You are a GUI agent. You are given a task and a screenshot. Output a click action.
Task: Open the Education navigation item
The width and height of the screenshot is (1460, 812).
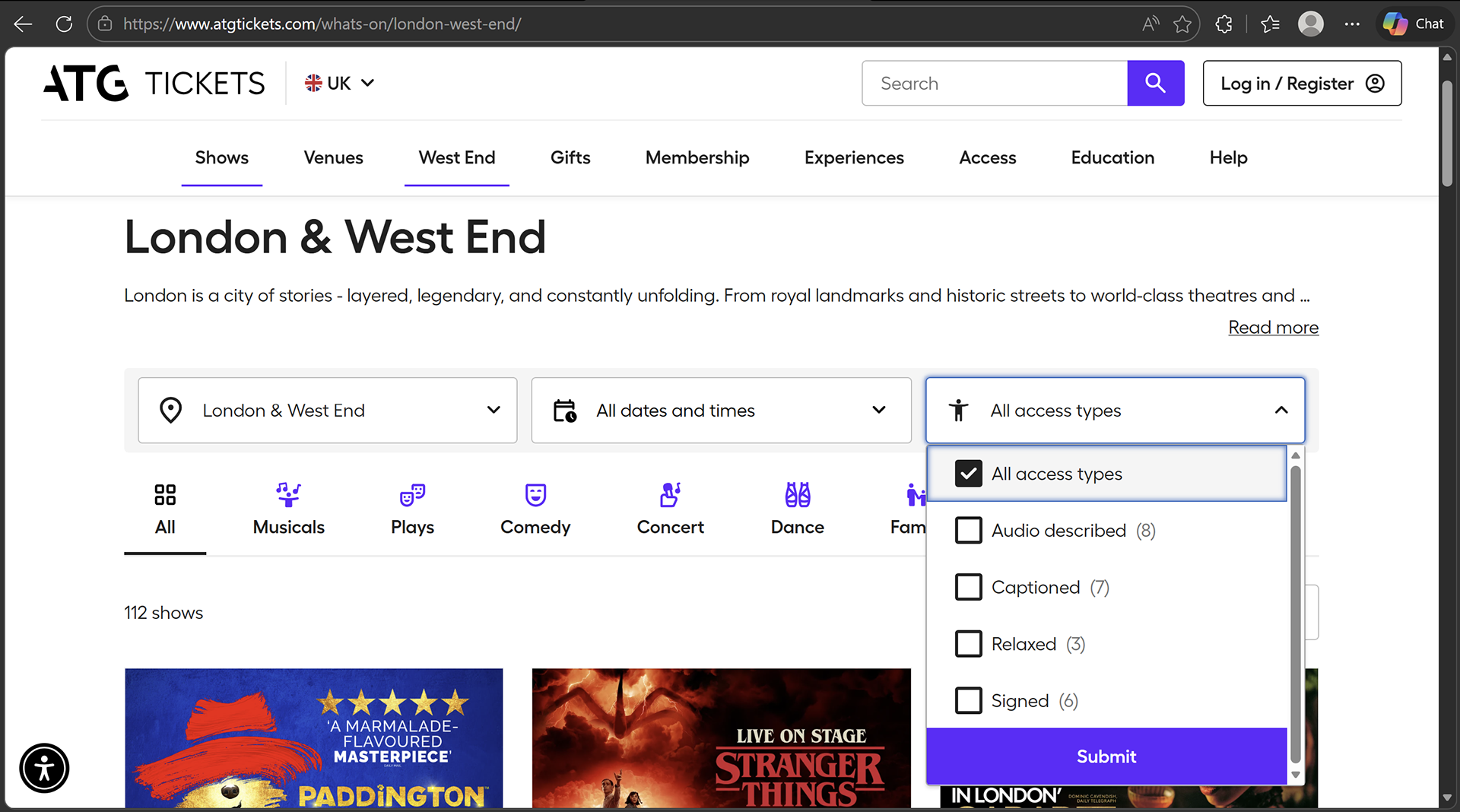pyautogui.click(x=1112, y=157)
